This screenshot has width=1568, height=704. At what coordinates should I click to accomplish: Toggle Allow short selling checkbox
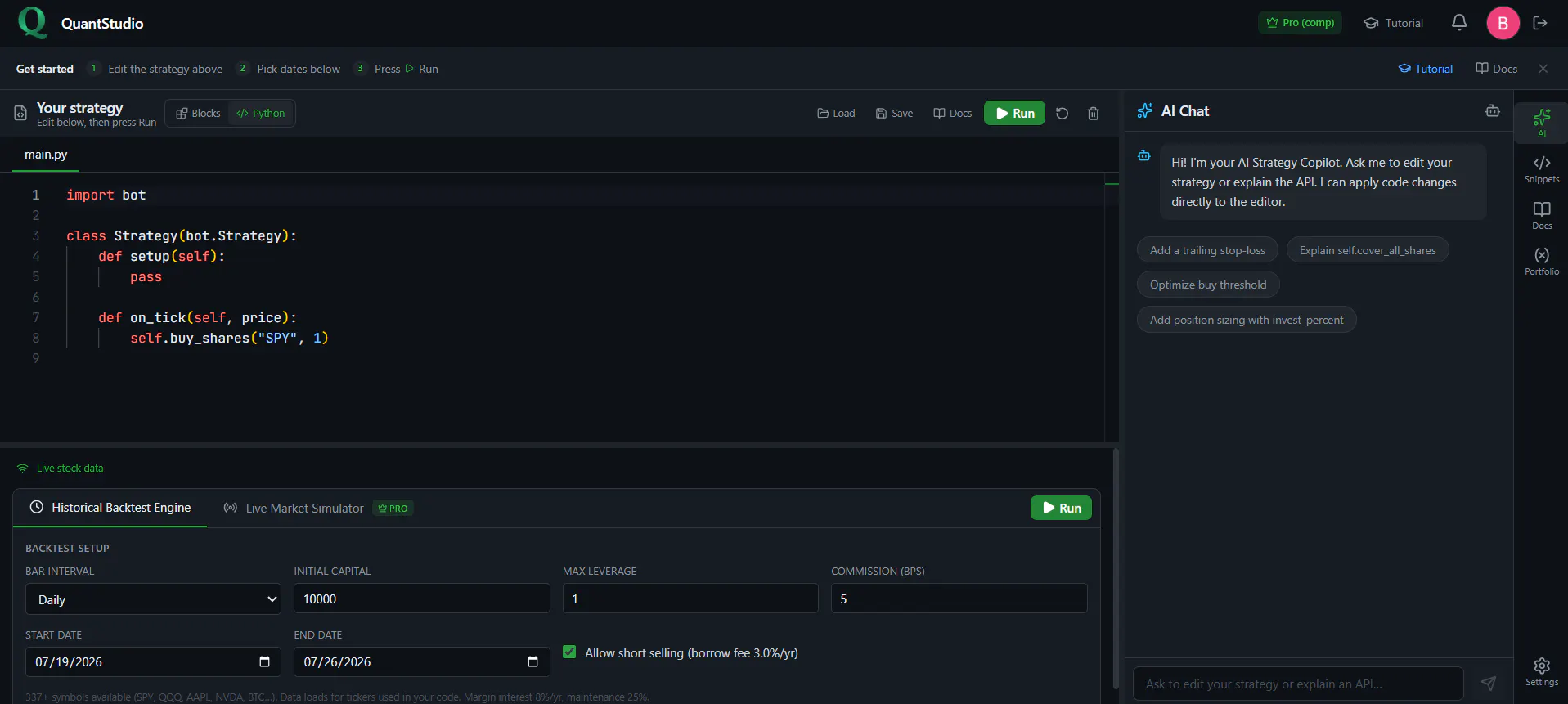[x=569, y=652]
